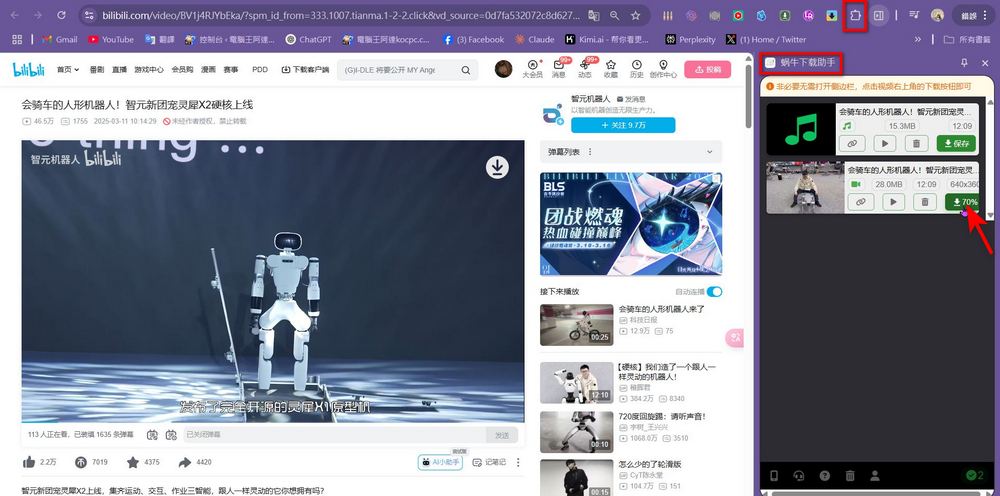Open the three-dot more menu under video
1000x496 pixels.
coord(518,462)
